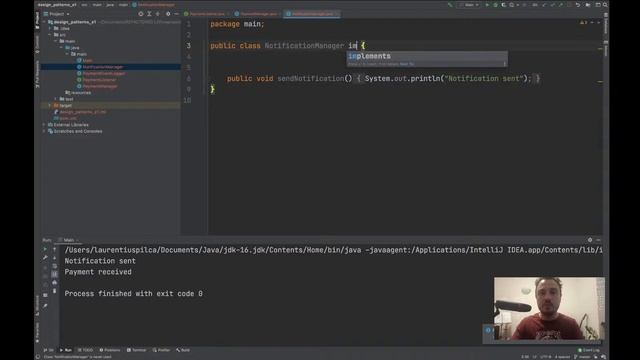Open the Main run configuration dropdown

(469, 5)
